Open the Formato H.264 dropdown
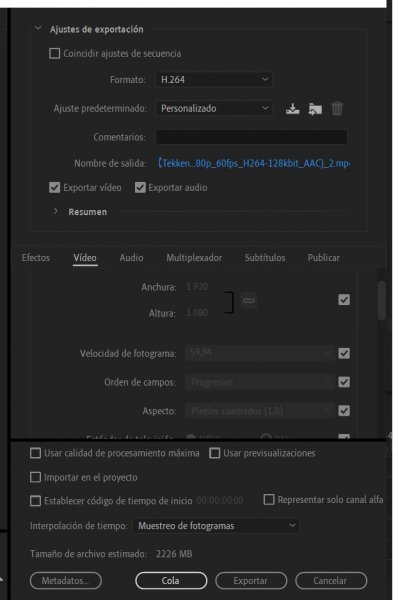This screenshot has height=600, width=398. pos(214,80)
